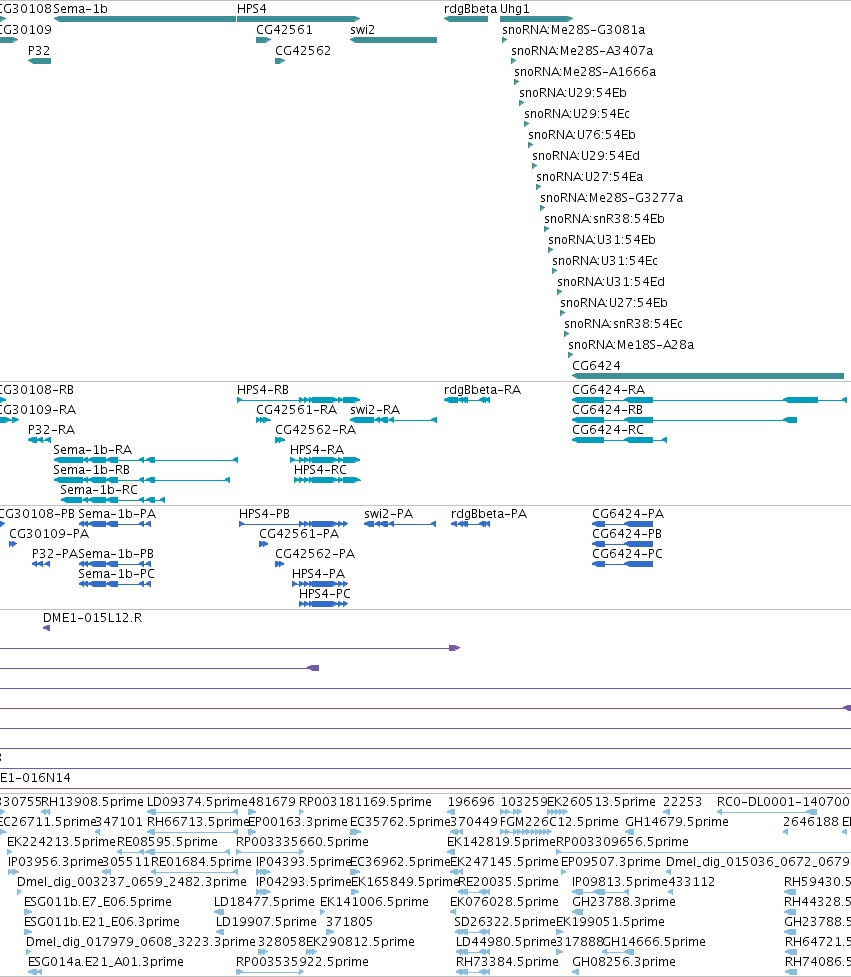Select snoRNA:U76:54Eb label
851x977 pixels.
coord(582,135)
